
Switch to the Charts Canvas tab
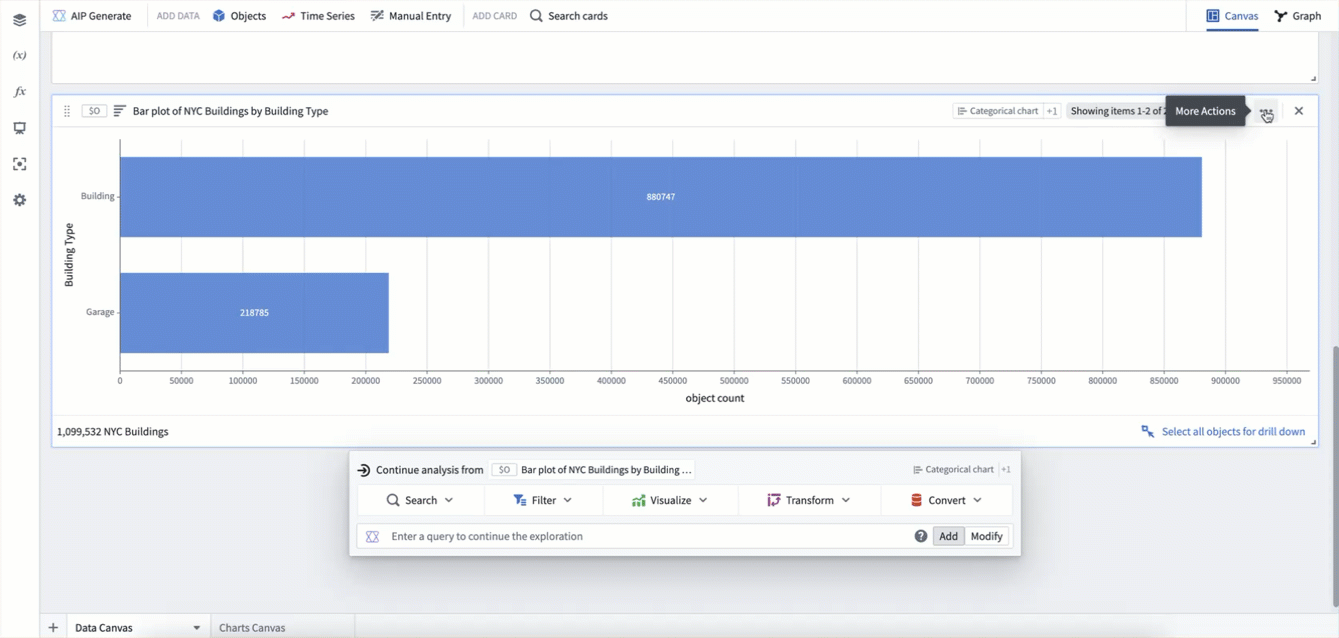point(252,627)
